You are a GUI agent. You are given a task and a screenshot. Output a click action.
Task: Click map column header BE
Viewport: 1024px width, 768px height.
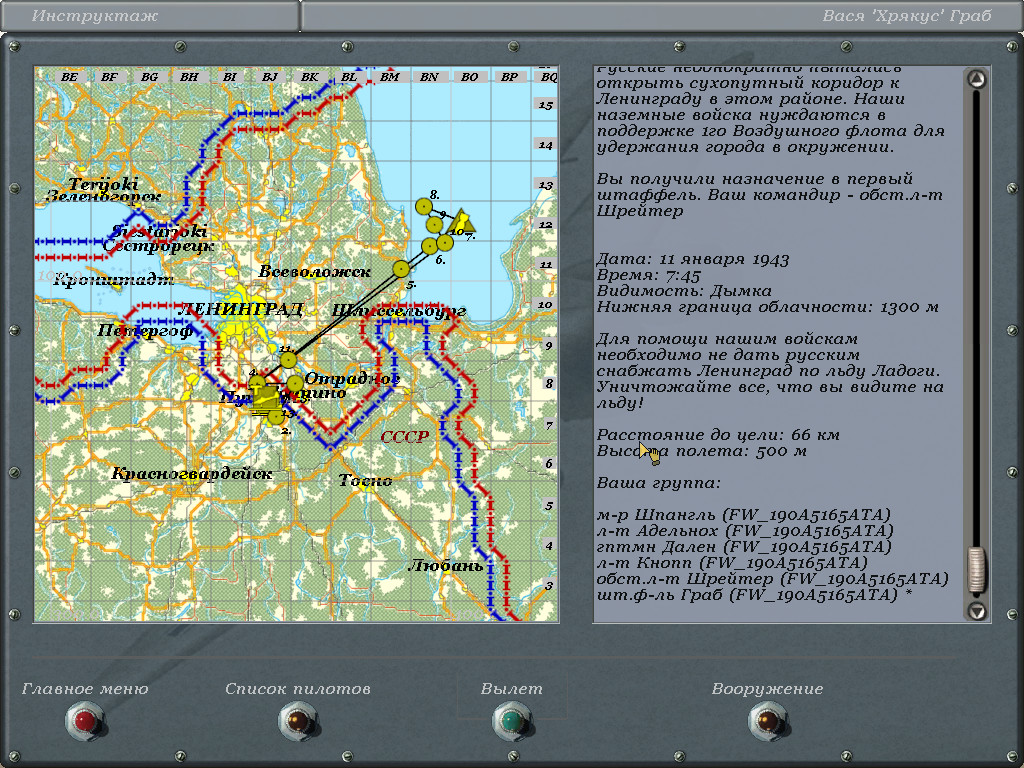pos(69,77)
